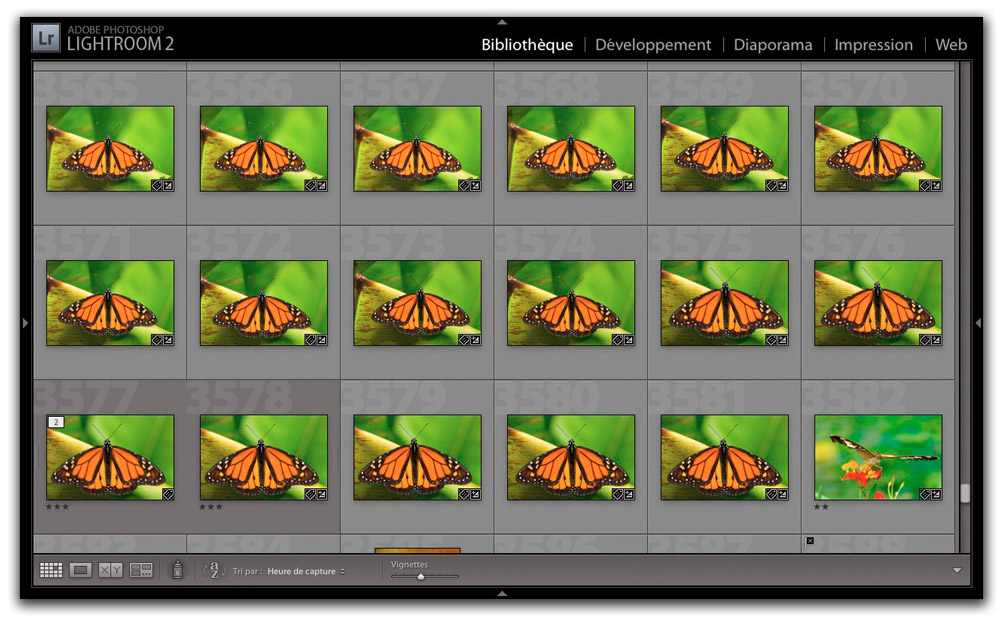Click the keyword tag badge on photo 3581
The height and width of the screenshot is (622, 1000).
click(771, 494)
